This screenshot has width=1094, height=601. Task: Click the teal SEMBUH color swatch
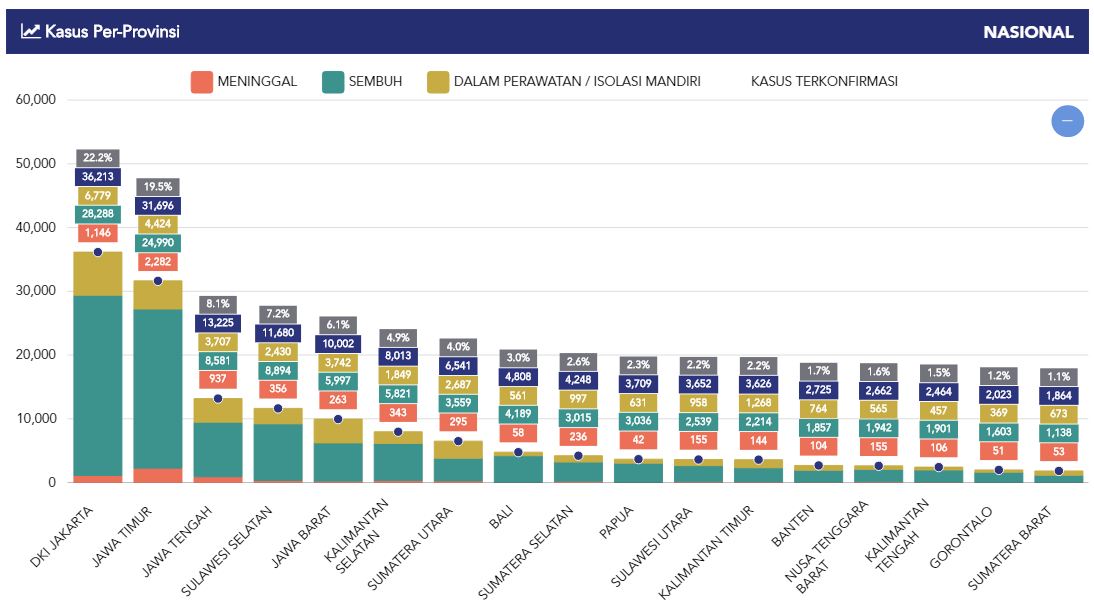click(x=334, y=82)
